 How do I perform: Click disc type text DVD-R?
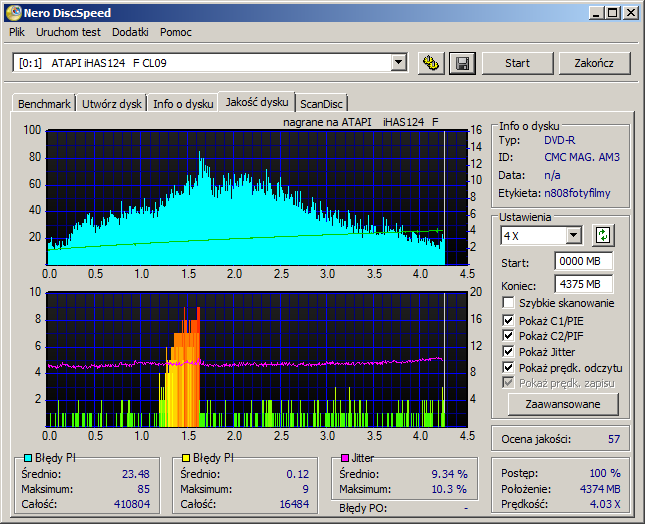[559, 140]
